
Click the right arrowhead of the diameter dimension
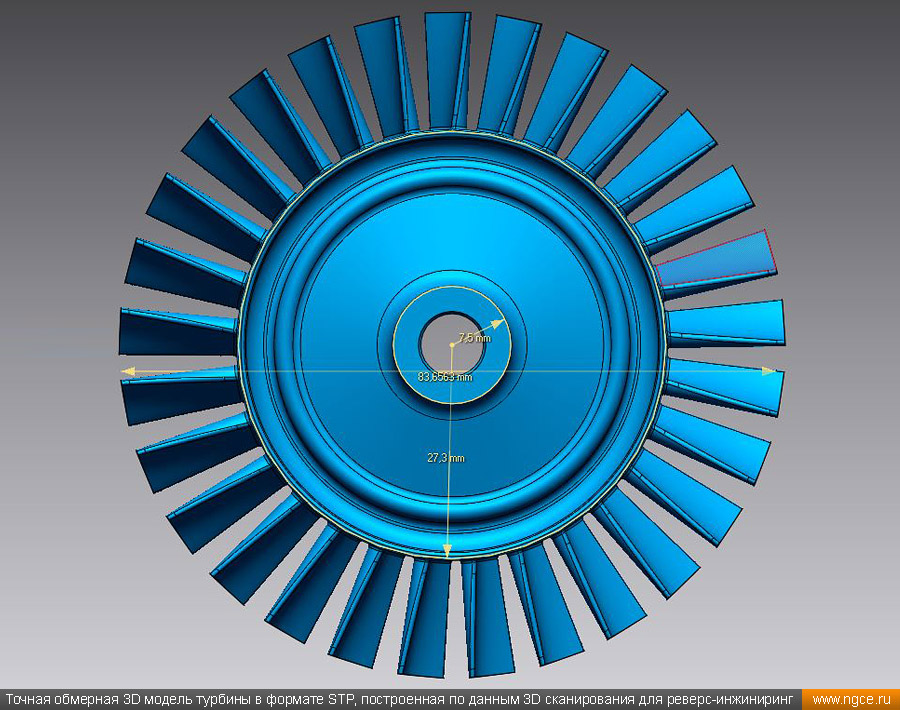768,371
